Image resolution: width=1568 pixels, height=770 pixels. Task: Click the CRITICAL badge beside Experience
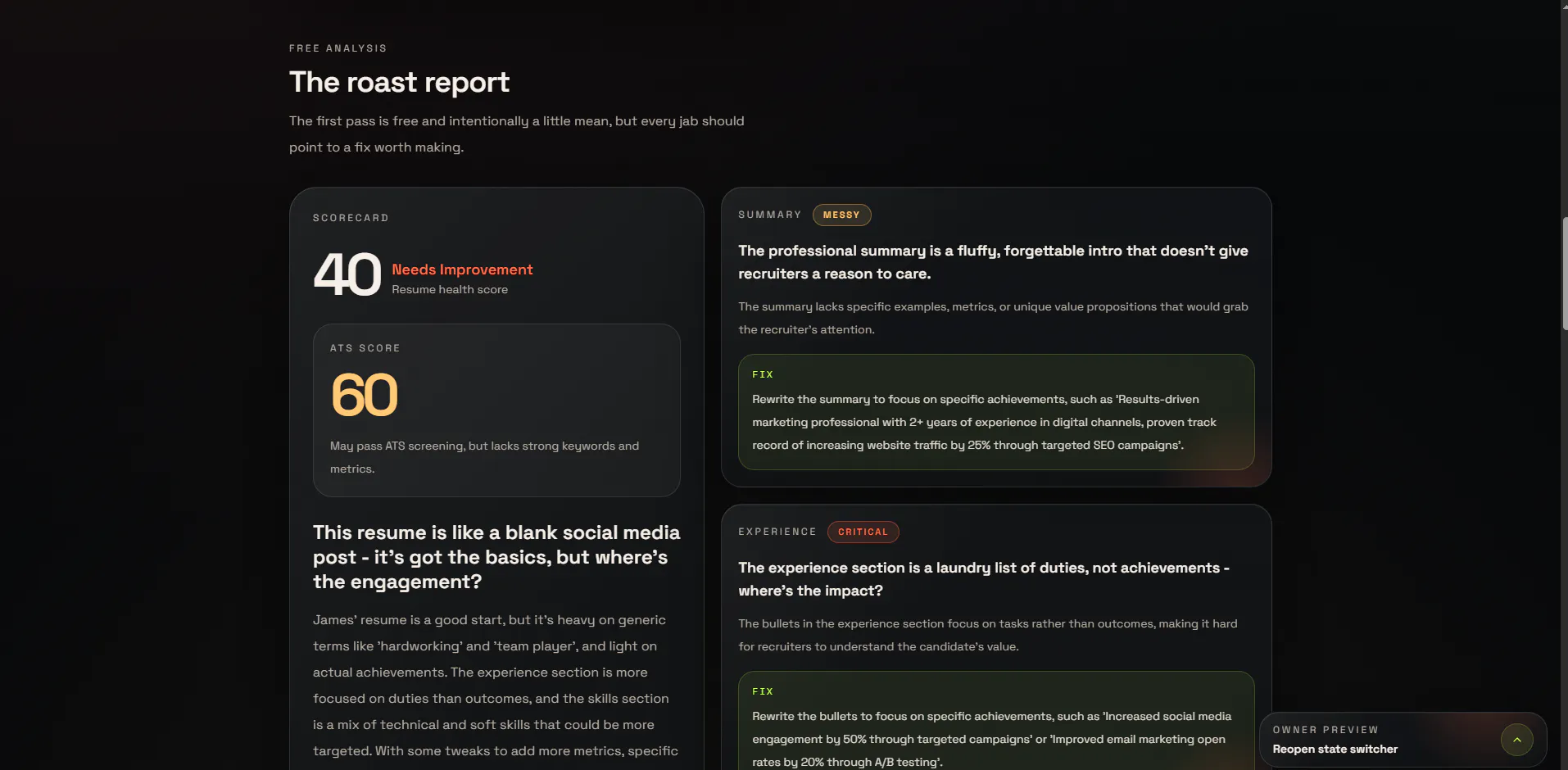(863, 532)
